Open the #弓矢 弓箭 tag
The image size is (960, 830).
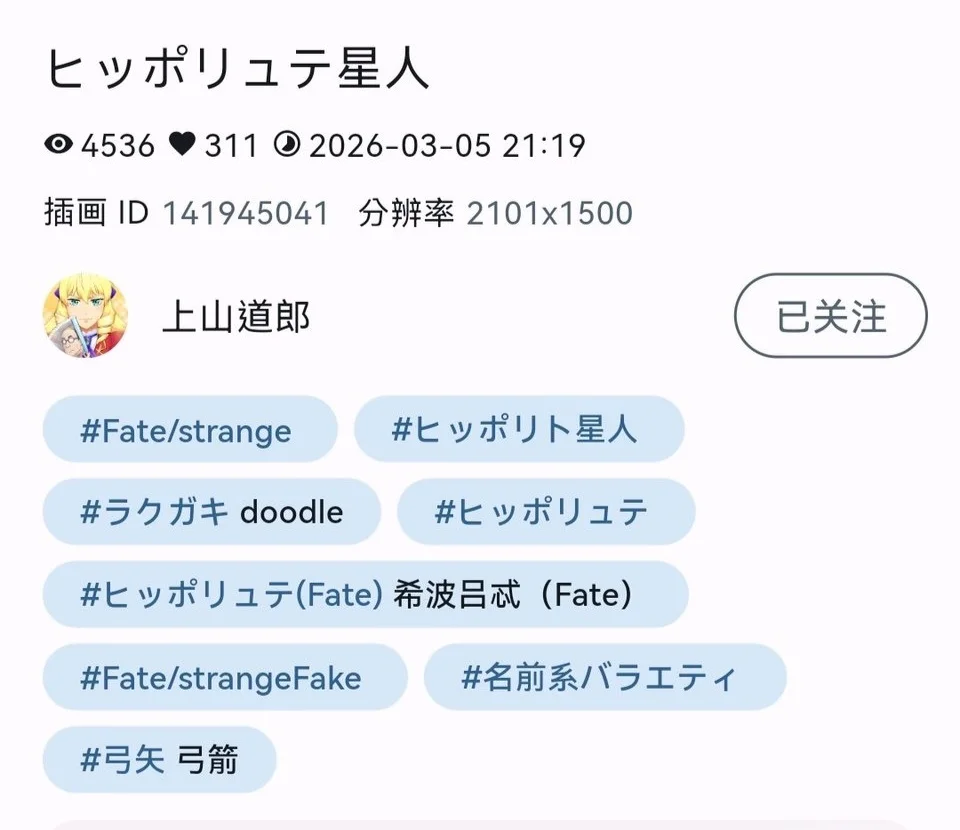pyautogui.click(x=159, y=760)
